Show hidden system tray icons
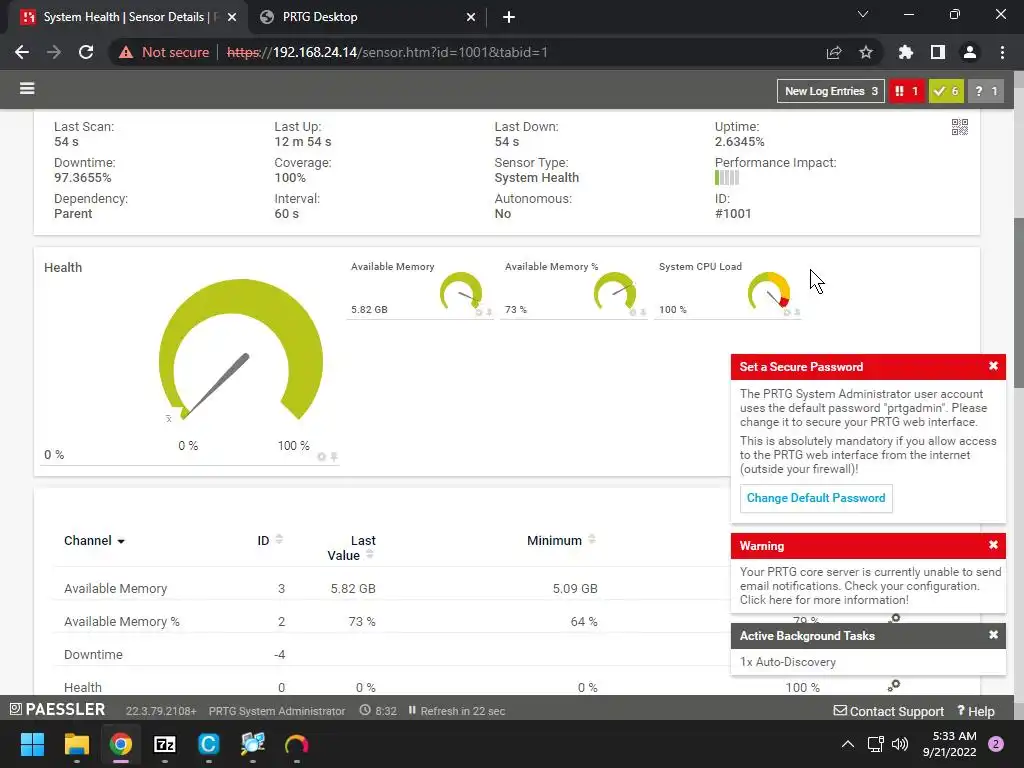 848,744
